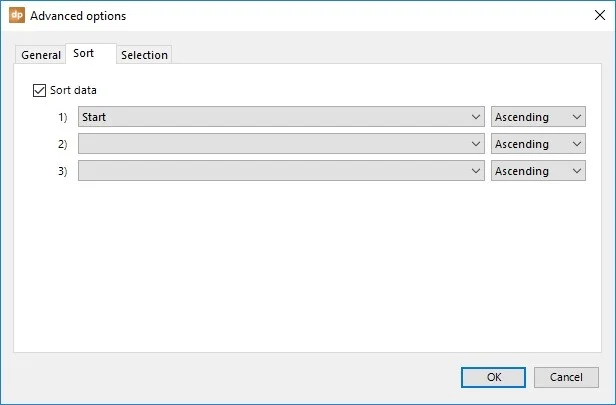Viewport: 616px width, 405px height.
Task: Change the Ascending order dropdown for level 3
Action: [x=538, y=171]
